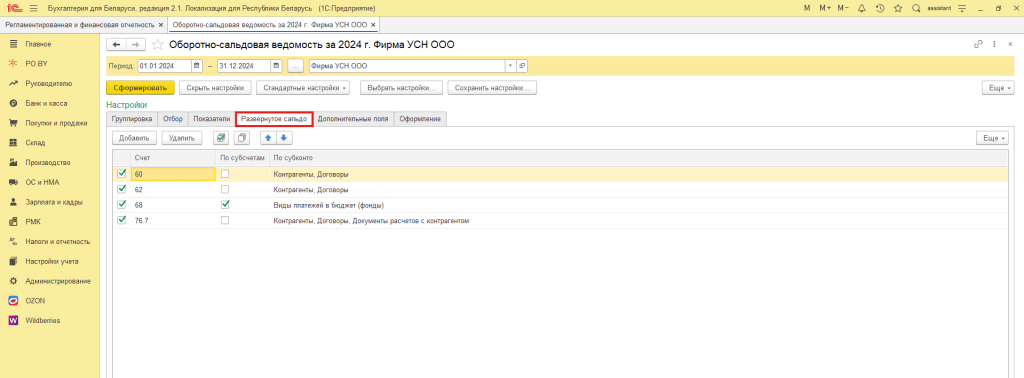
Task: Click Скрыть настройки button
Action: coord(215,87)
